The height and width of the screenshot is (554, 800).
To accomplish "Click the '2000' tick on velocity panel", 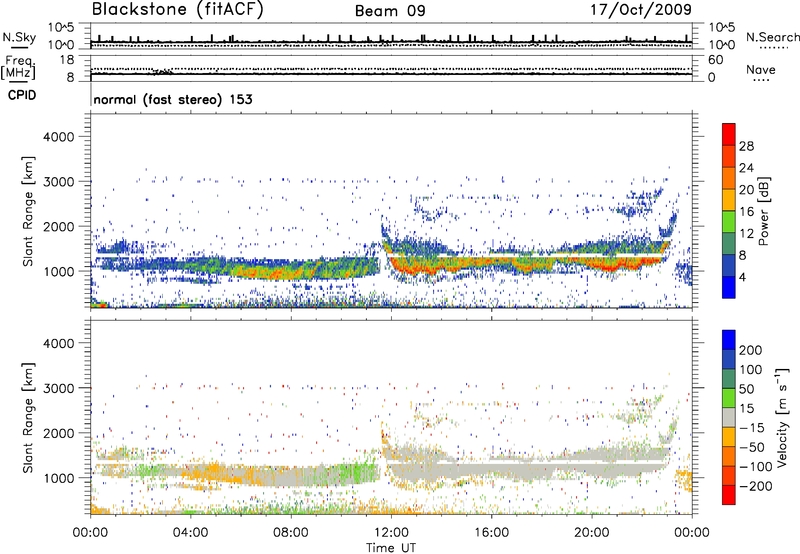I will pos(58,433).
